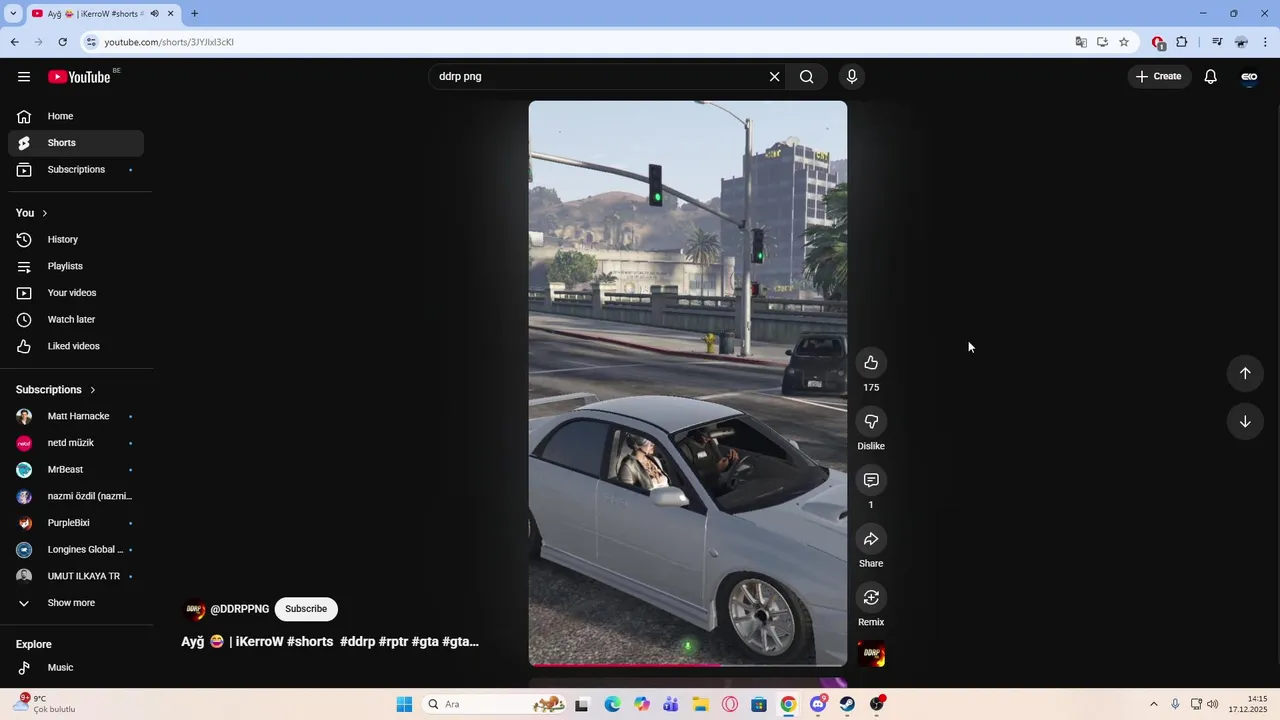Remix this Short
This screenshot has height=720, width=1280.
(871, 598)
